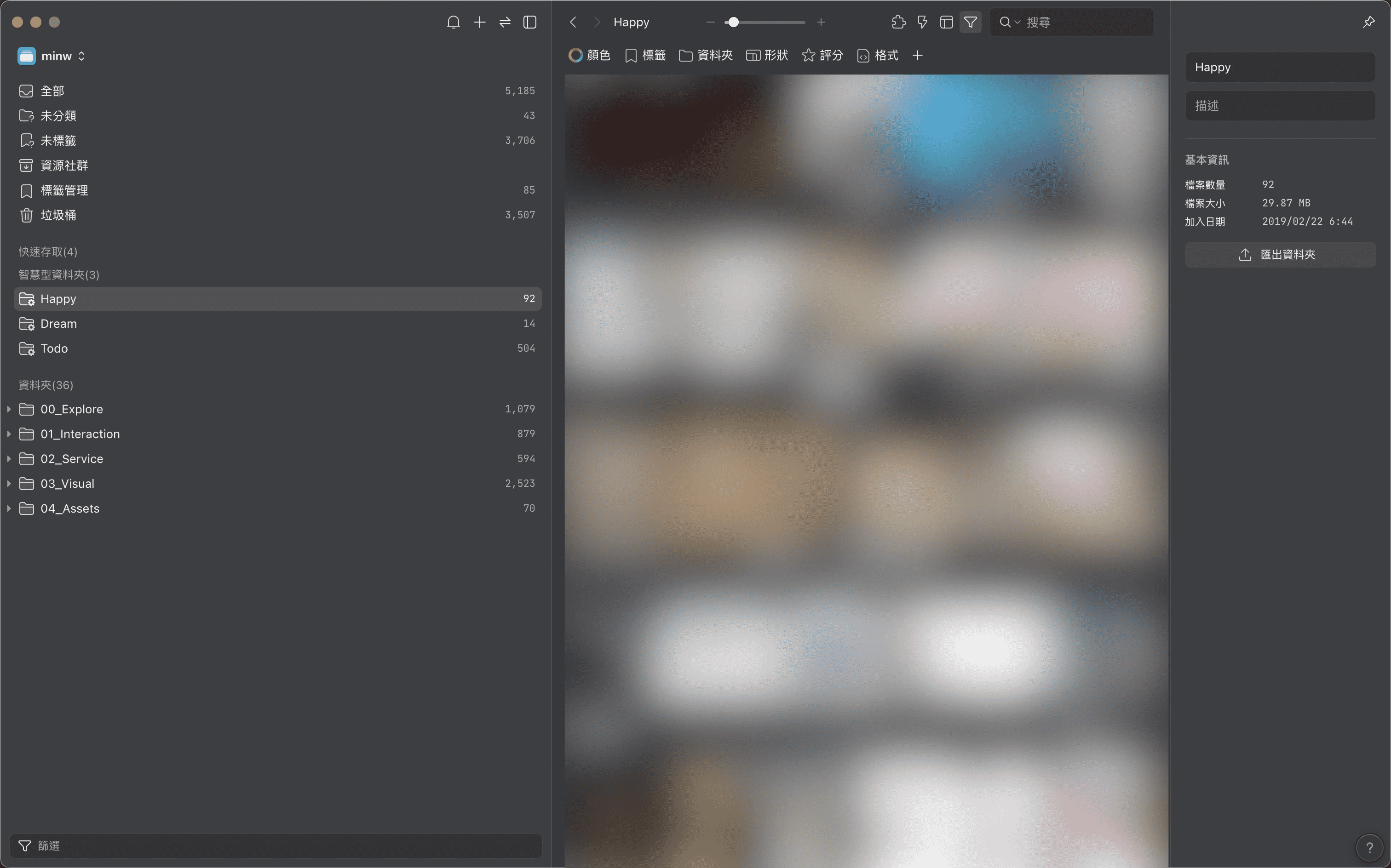The image size is (1391, 868).
Task: Expand the 00_Explore folder
Action: pos(9,409)
